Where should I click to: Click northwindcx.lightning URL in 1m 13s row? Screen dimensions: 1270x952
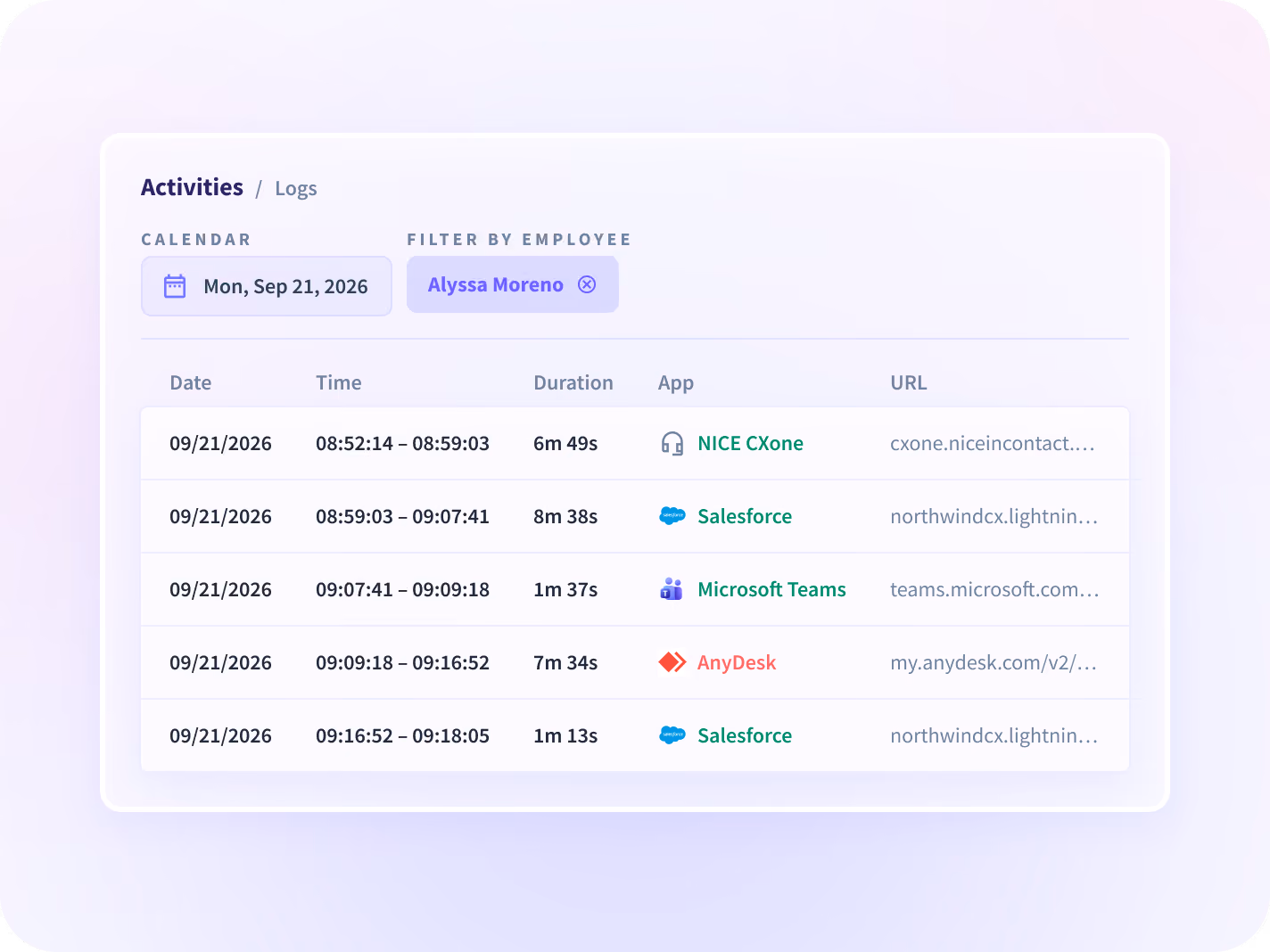coord(994,735)
